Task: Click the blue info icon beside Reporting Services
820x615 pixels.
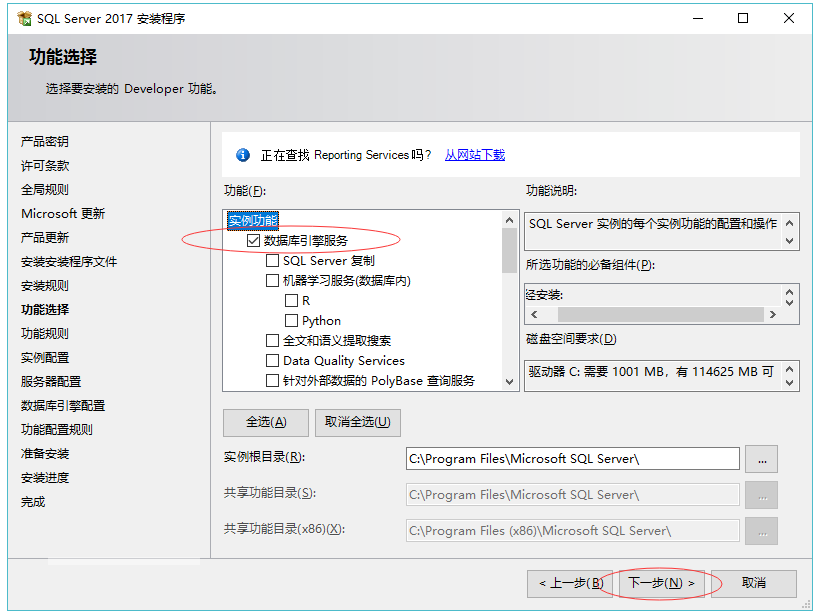Action: point(243,155)
